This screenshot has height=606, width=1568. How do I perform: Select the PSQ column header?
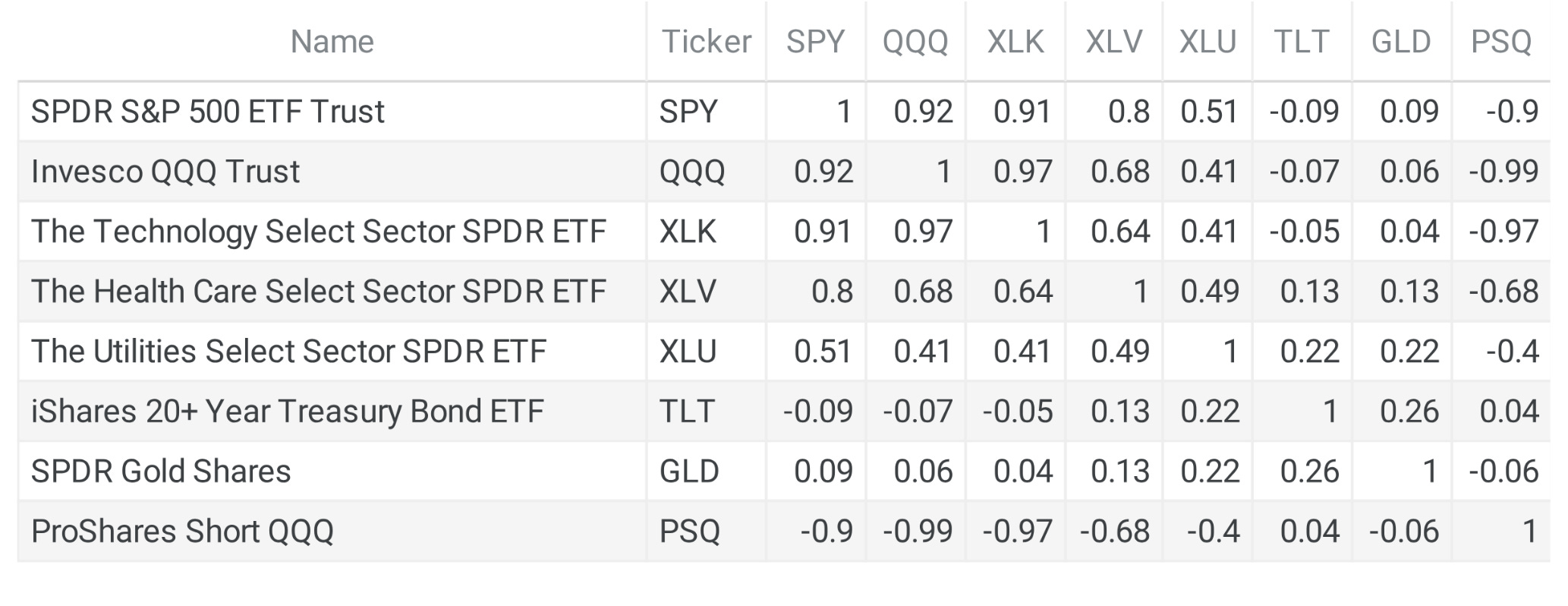[x=1500, y=42]
